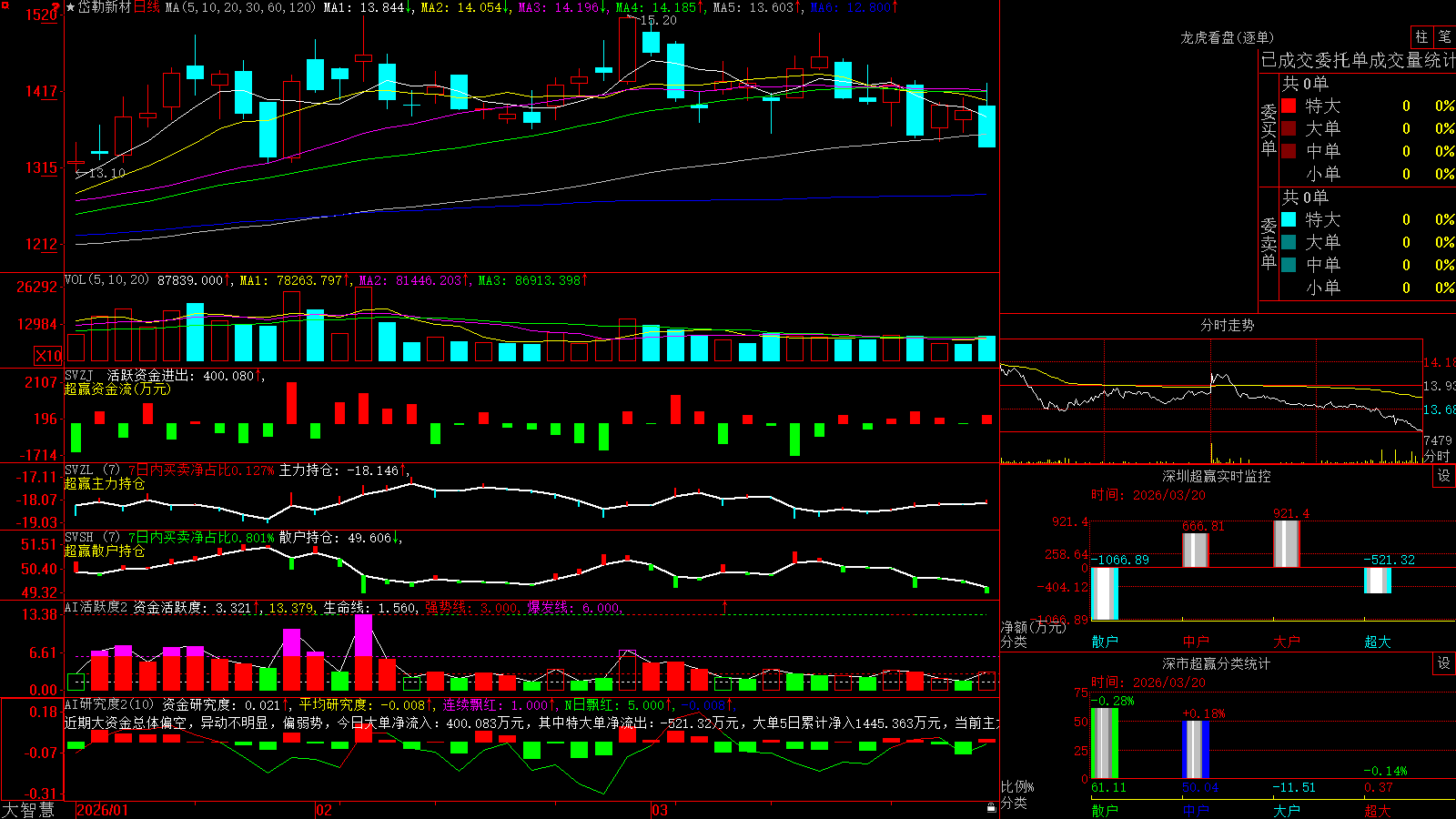The image size is (1456, 819).
Task: Click the X10 volume scale box
Action: pyautogui.click(x=48, y=356)
